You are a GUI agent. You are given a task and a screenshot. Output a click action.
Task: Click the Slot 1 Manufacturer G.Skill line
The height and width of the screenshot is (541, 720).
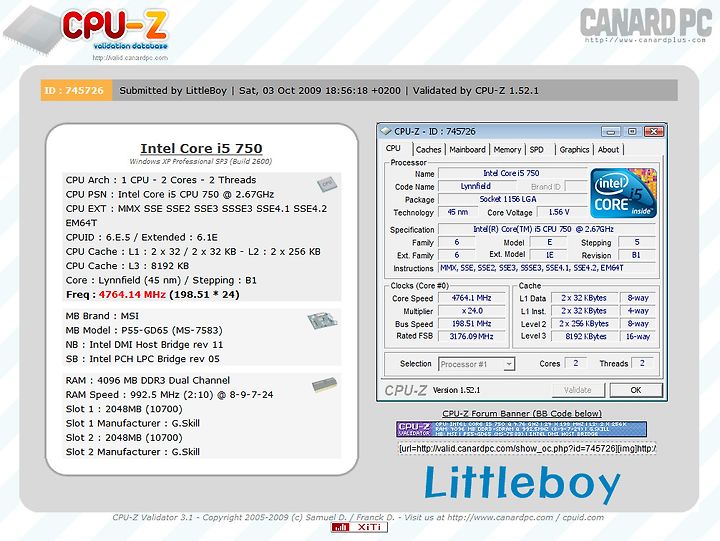tap(133, 423)
